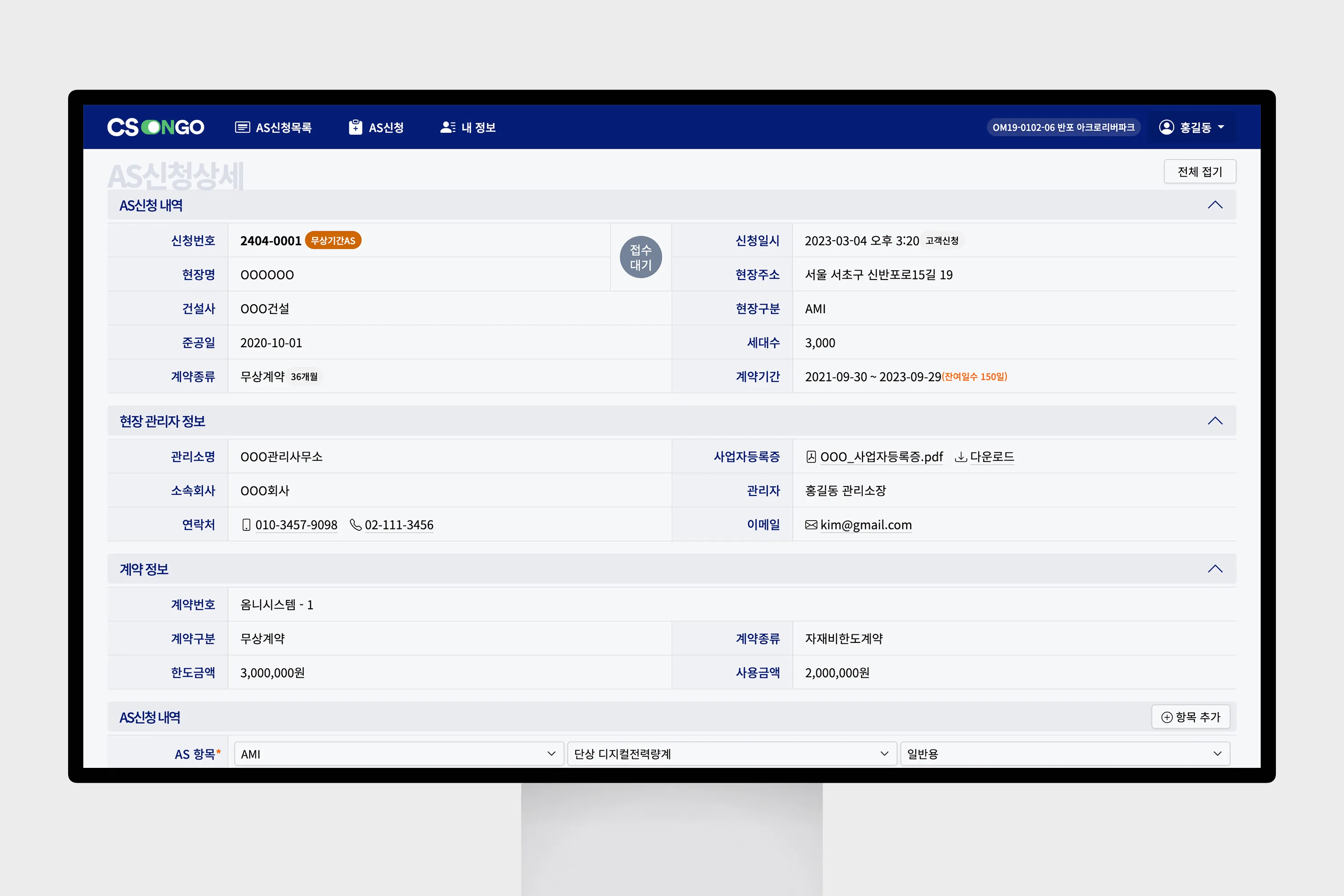Screen dimensions: 1344x896
Task: Collapse the AS신청 내역 section chevron
Action: click(x=1215, y=205)
